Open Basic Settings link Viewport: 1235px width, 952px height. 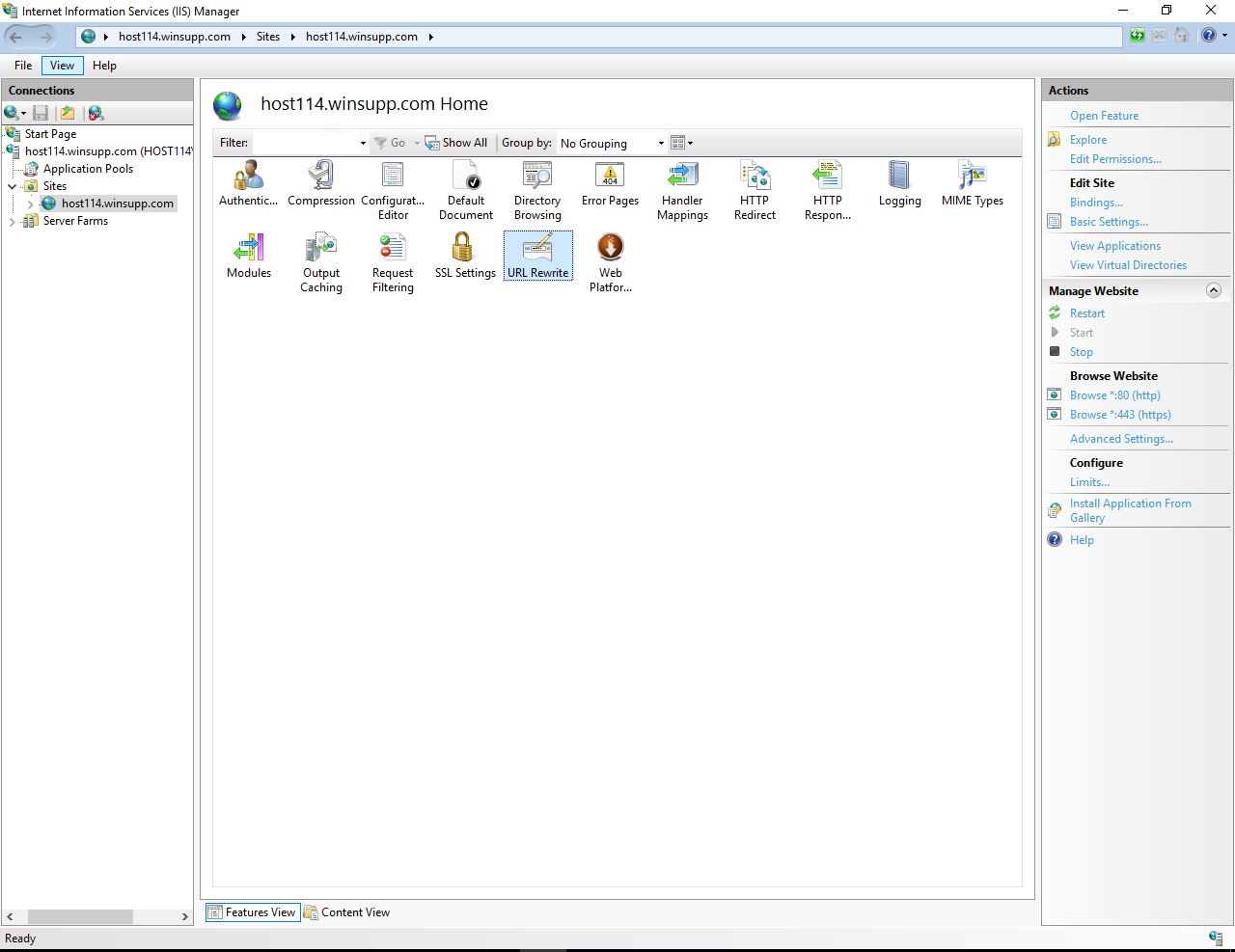(x=1109, y=222)
